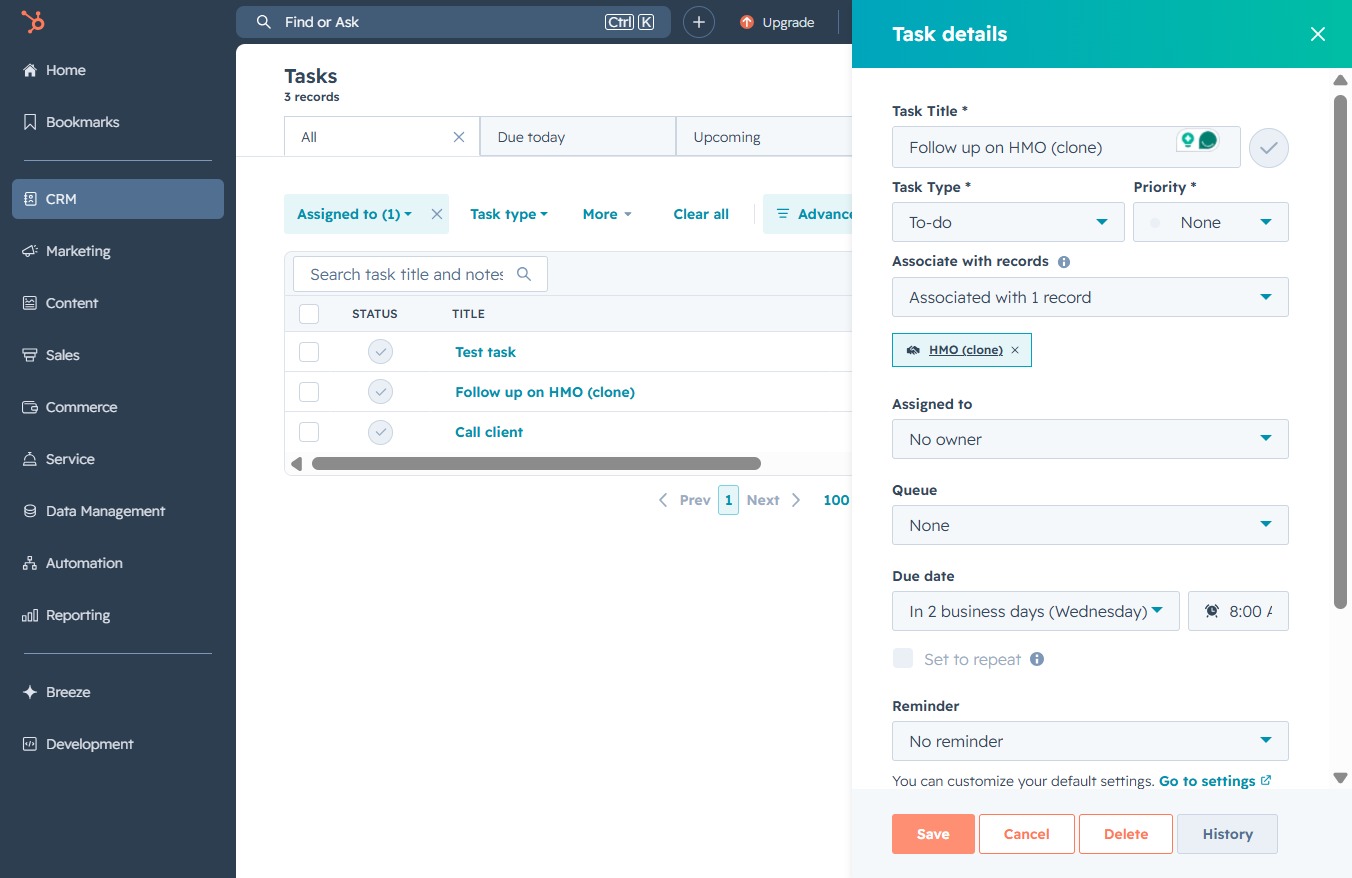Open the Priority None dropdown
Screen dimensions: 1352x878
click(1211, 222)
